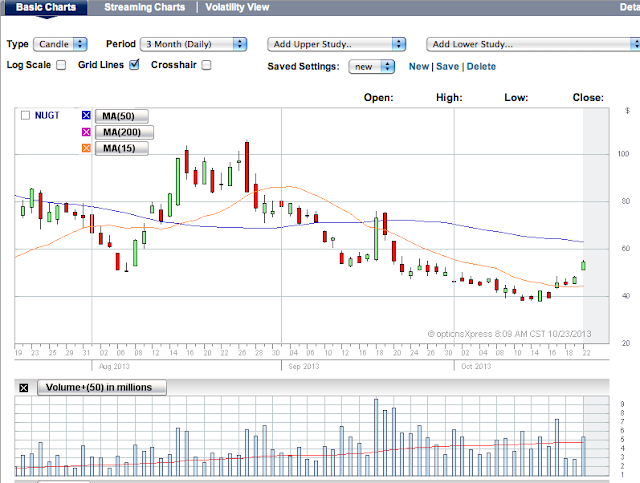Switch to the Streaming Charts tab

pyautogui.click(x=144, y=7)
